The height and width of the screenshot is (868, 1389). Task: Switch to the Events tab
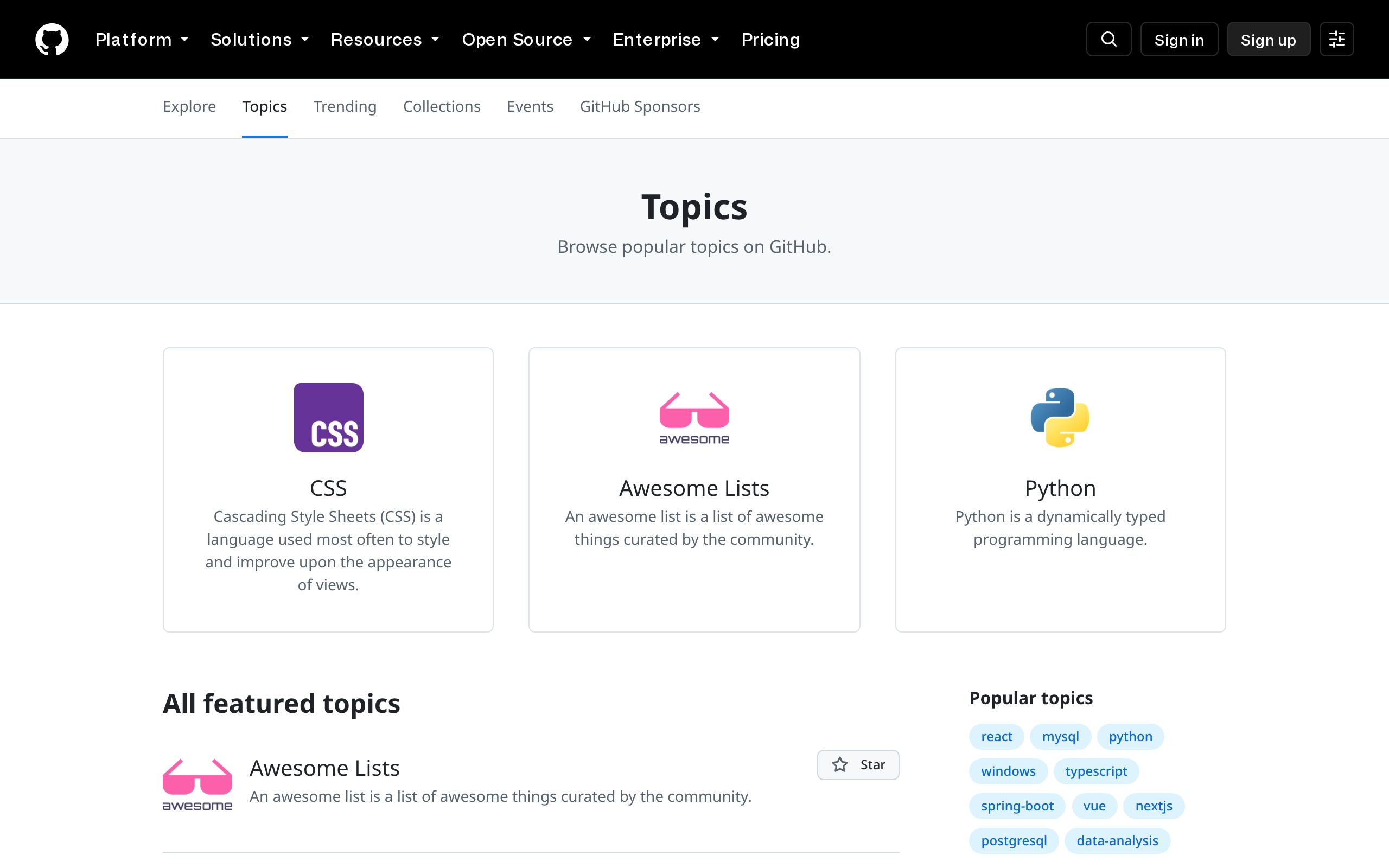[530, 107]
